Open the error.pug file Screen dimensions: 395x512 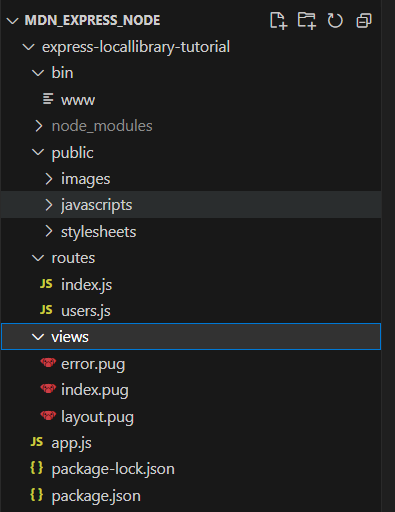(x=93, y=364)
